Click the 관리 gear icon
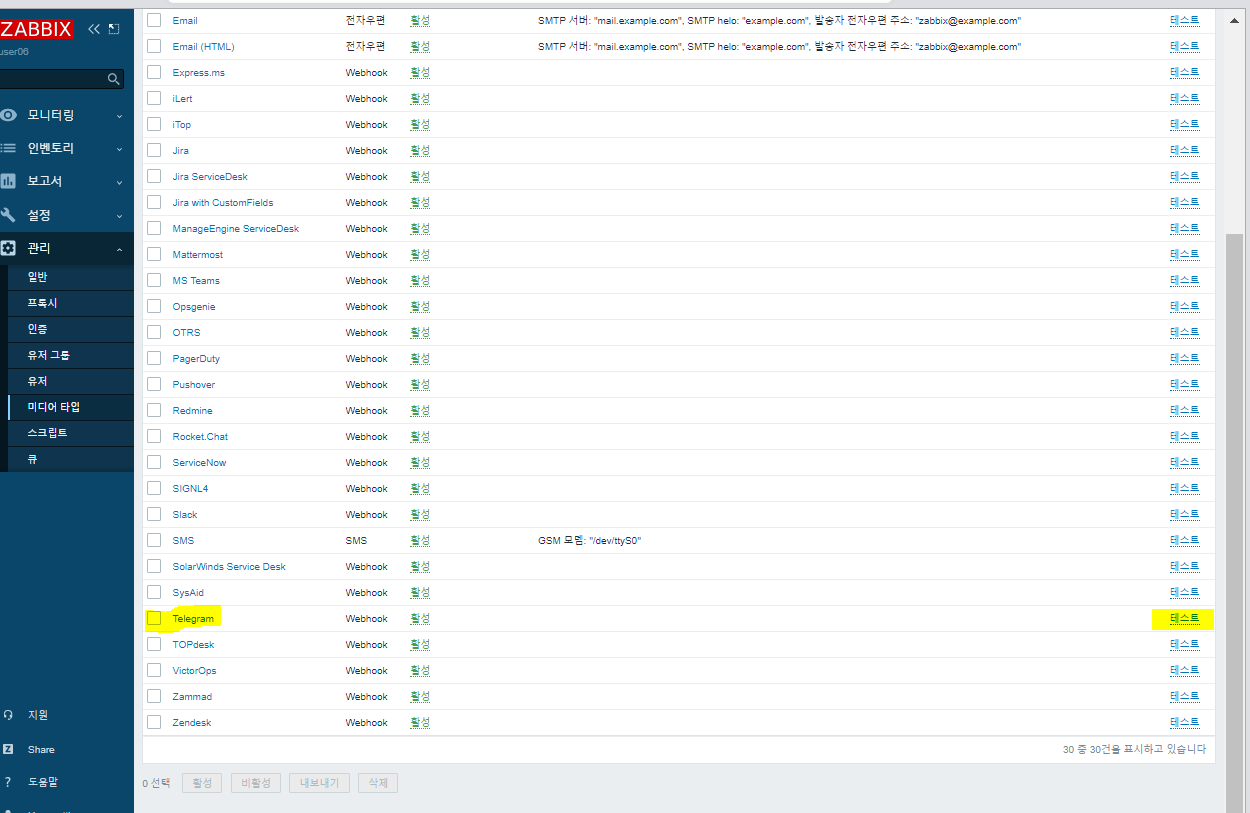 (8, 248)
